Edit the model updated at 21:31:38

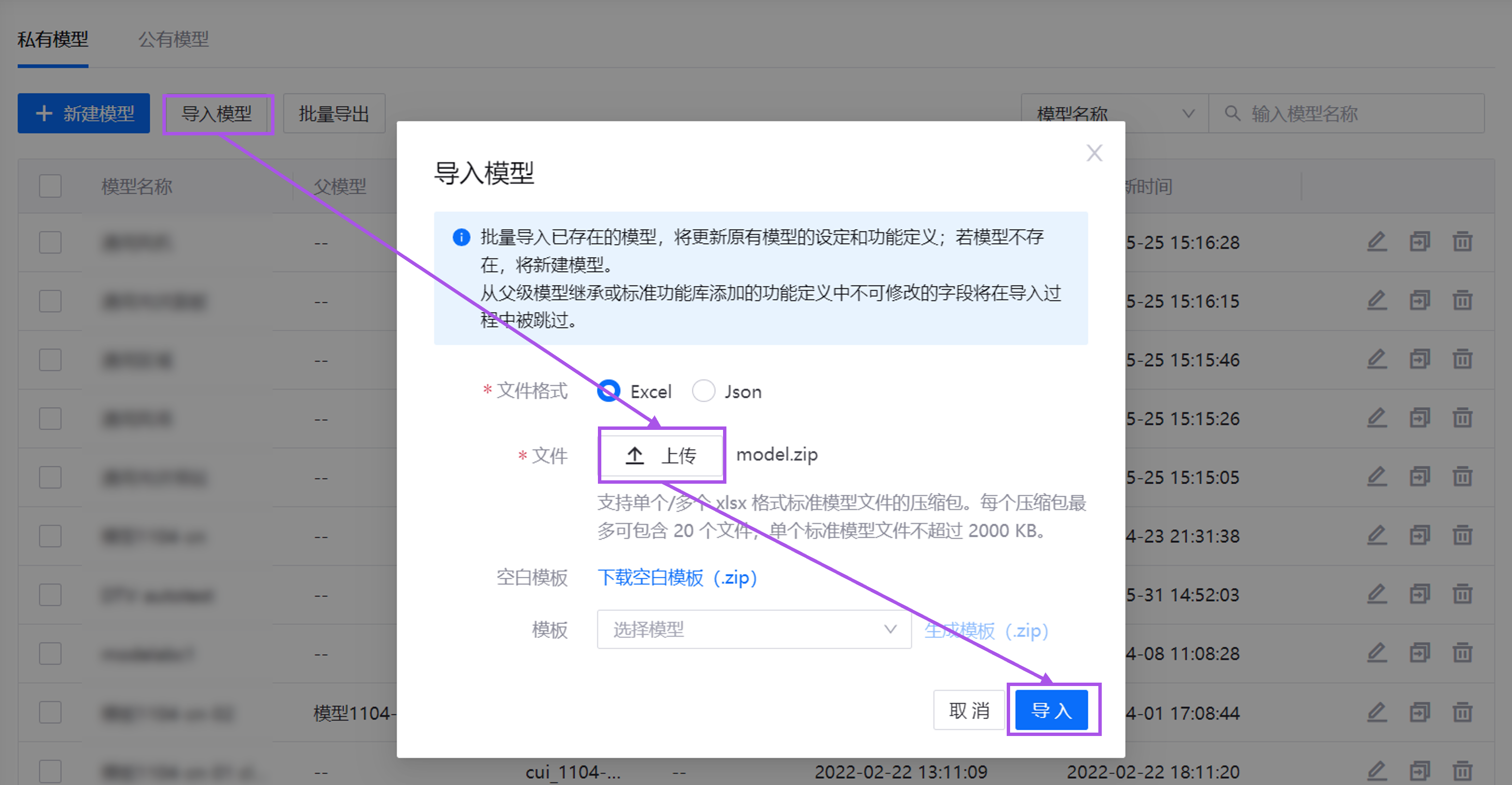pos(1377,536)
